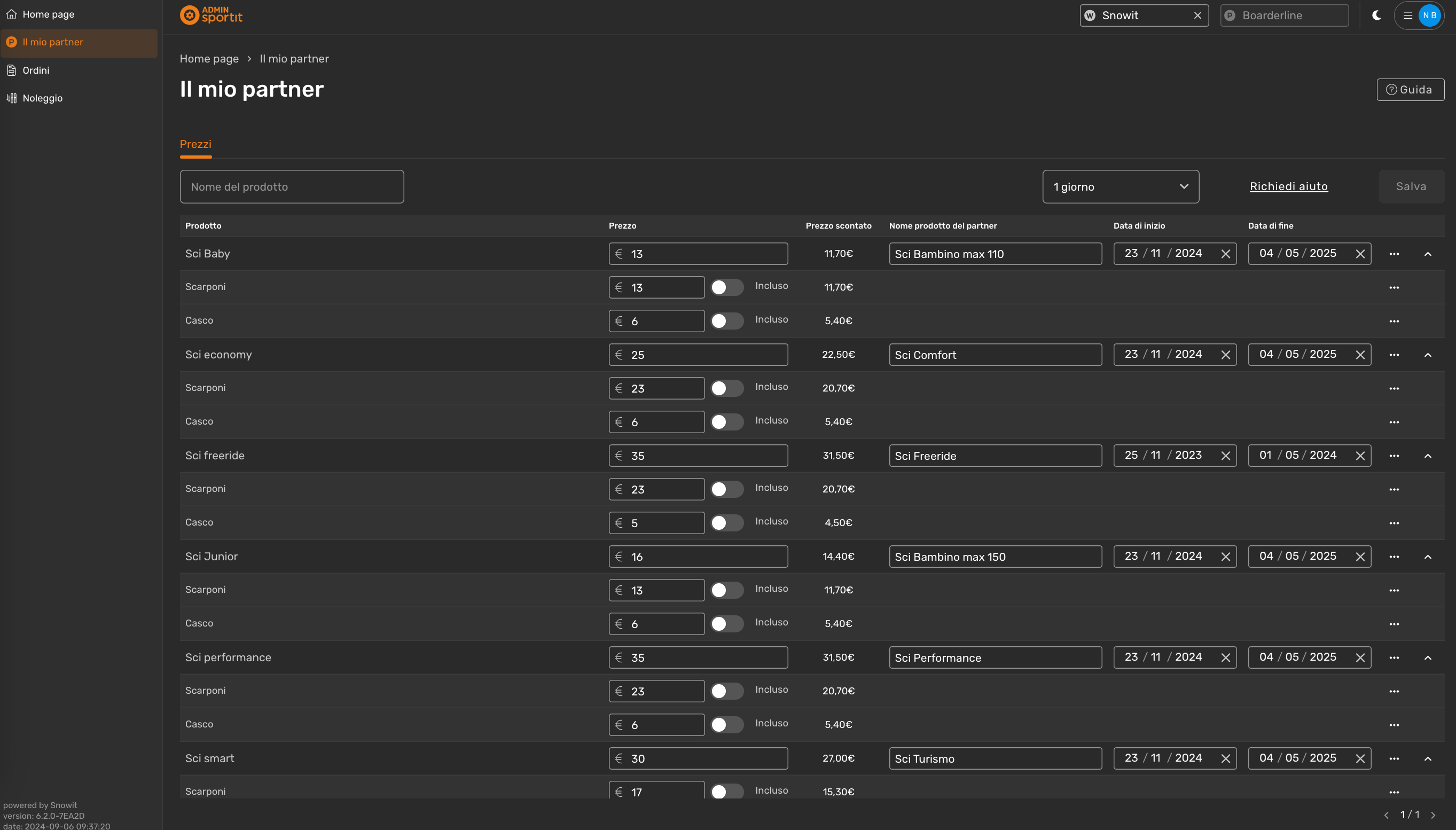The height and width of the screenshot is (830, 1456).
Task: Open the Guida help button
Action: coord(1410,90)
